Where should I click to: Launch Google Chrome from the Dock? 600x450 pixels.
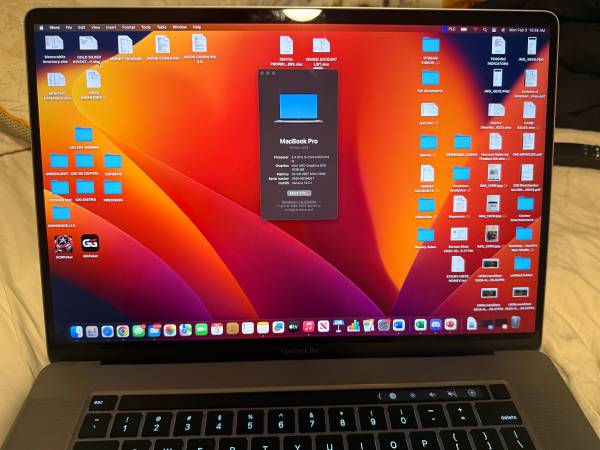click(122, 331)
